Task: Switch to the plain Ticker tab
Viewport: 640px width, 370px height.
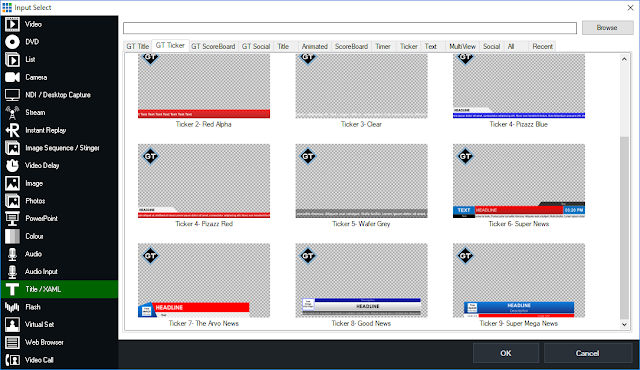Action: [x=409, y=47]
